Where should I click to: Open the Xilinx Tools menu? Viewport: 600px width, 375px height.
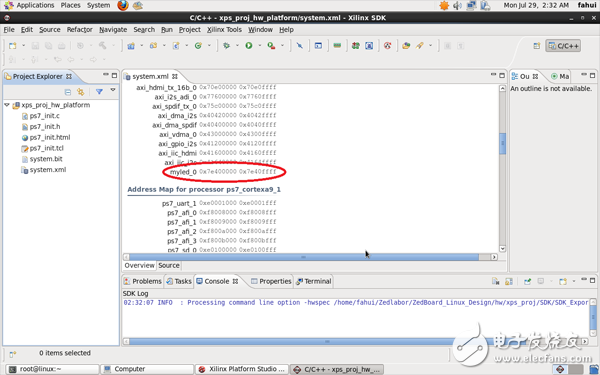(224, 29)
